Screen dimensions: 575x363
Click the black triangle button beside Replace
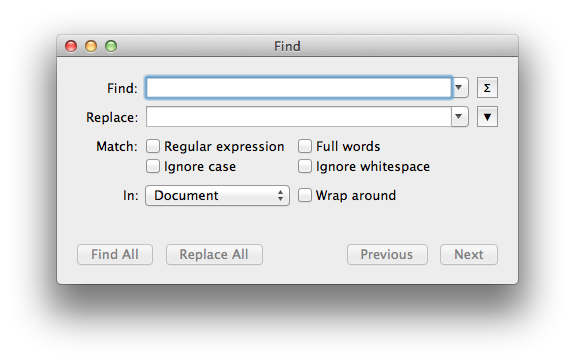pos(487,117)
